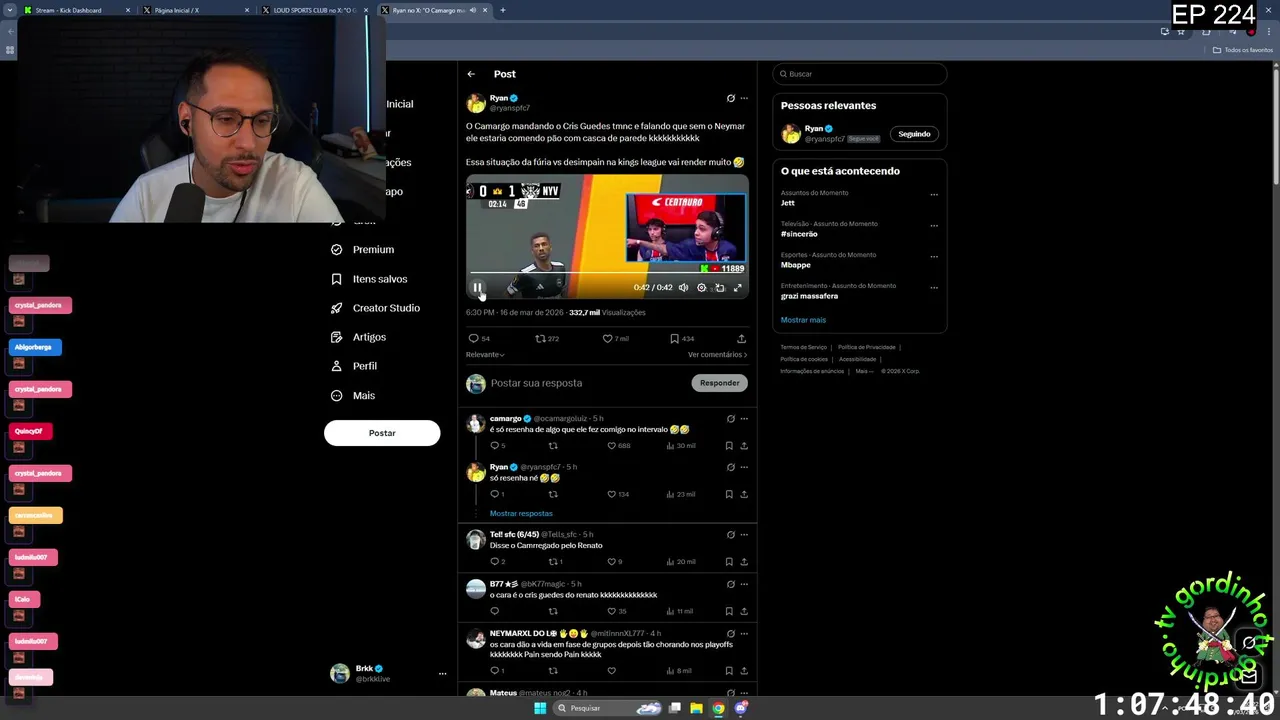The height and width of the screenshot is (720, 1280).
Task: Open more options for Jett trend
Action: click(934, 195)
